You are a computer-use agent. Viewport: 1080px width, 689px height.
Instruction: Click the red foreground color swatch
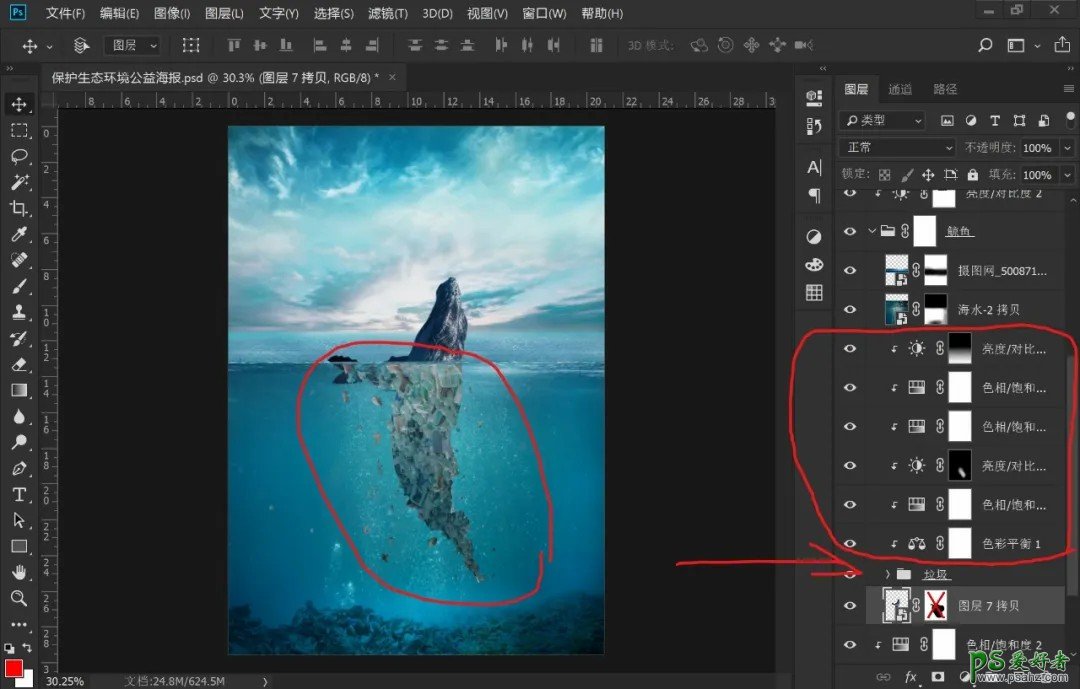14,668
